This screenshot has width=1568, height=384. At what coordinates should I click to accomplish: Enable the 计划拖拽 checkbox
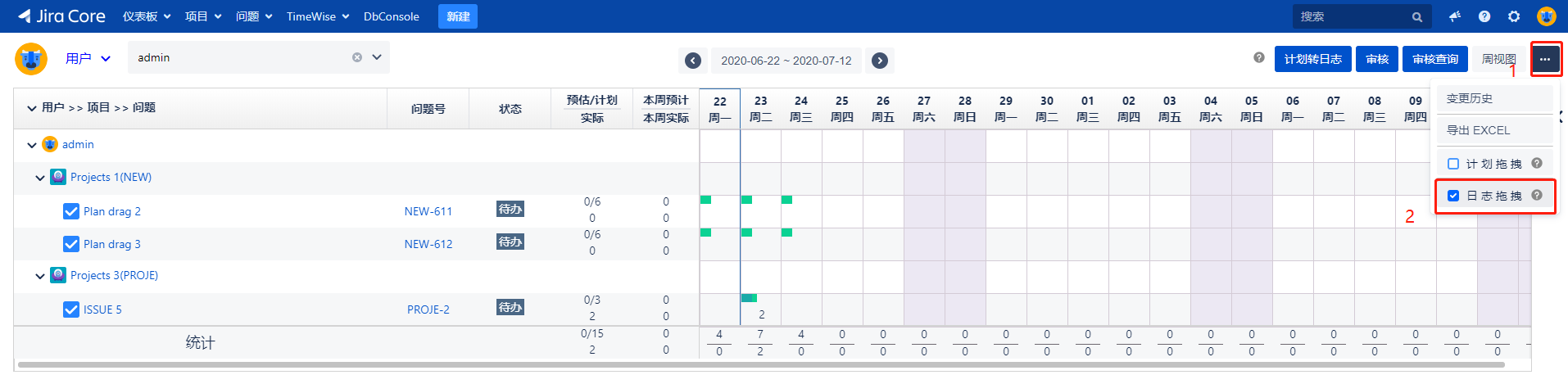[1453, 164]
